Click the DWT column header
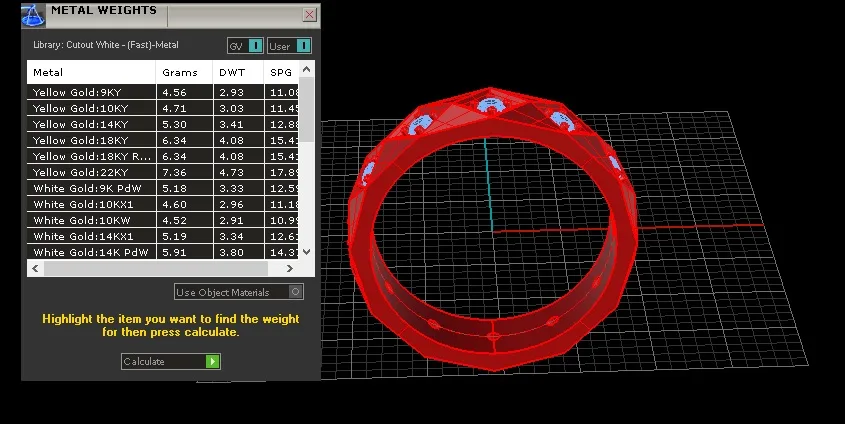Image resolution: width=845 pixels, height=424 pixels. pyautogui.click(x=238, y=72)
